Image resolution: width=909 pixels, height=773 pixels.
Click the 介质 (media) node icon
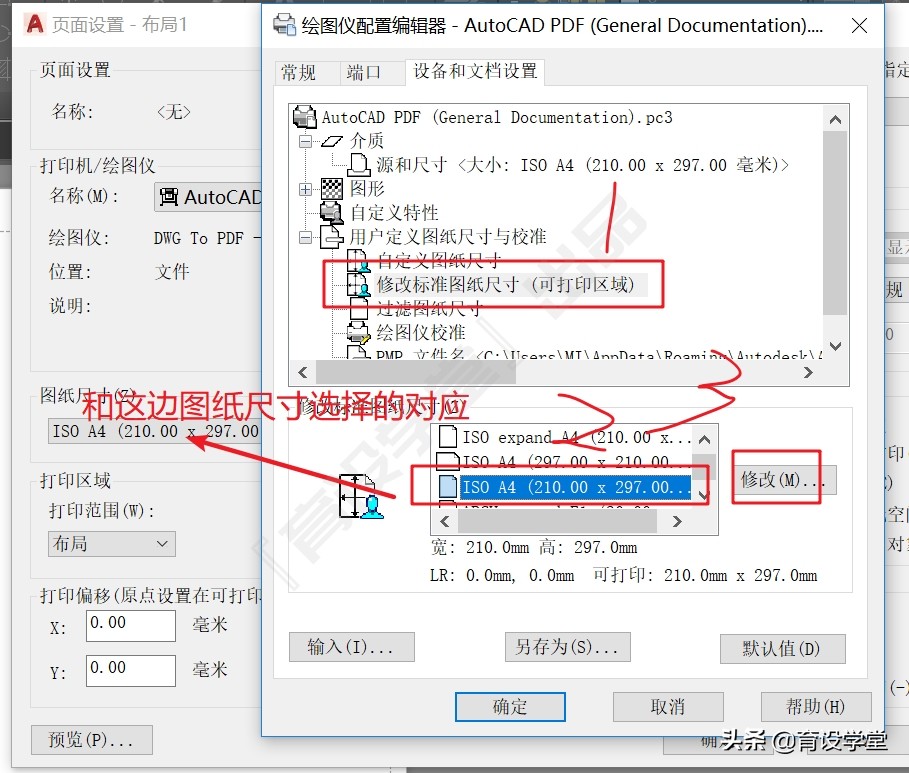click(333, 140)
